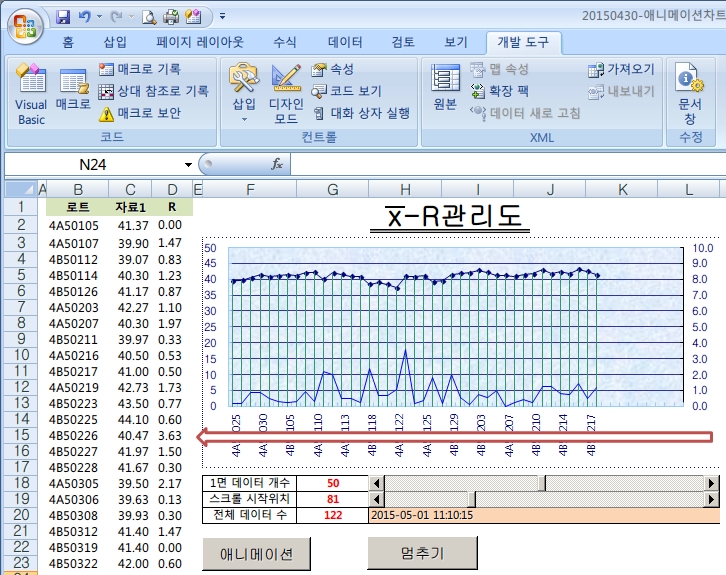Open the Office button menu
Viewport: 726px width, 575px height.
(26, 26)
